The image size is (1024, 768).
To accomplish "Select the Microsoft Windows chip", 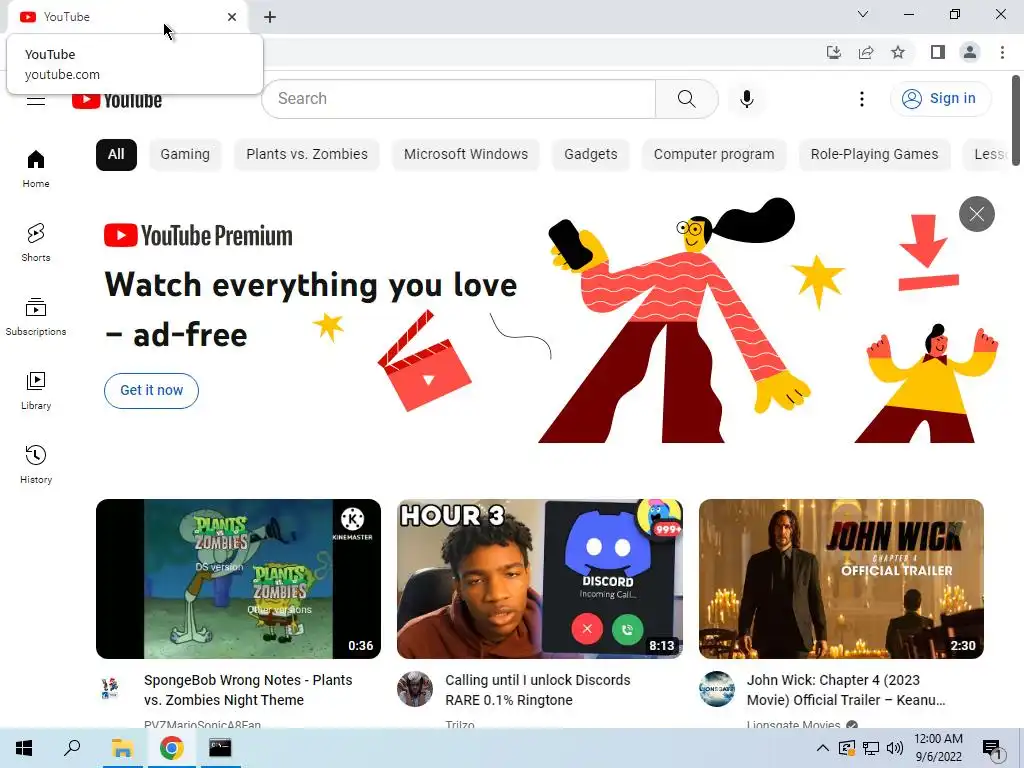I will point(466,155).
